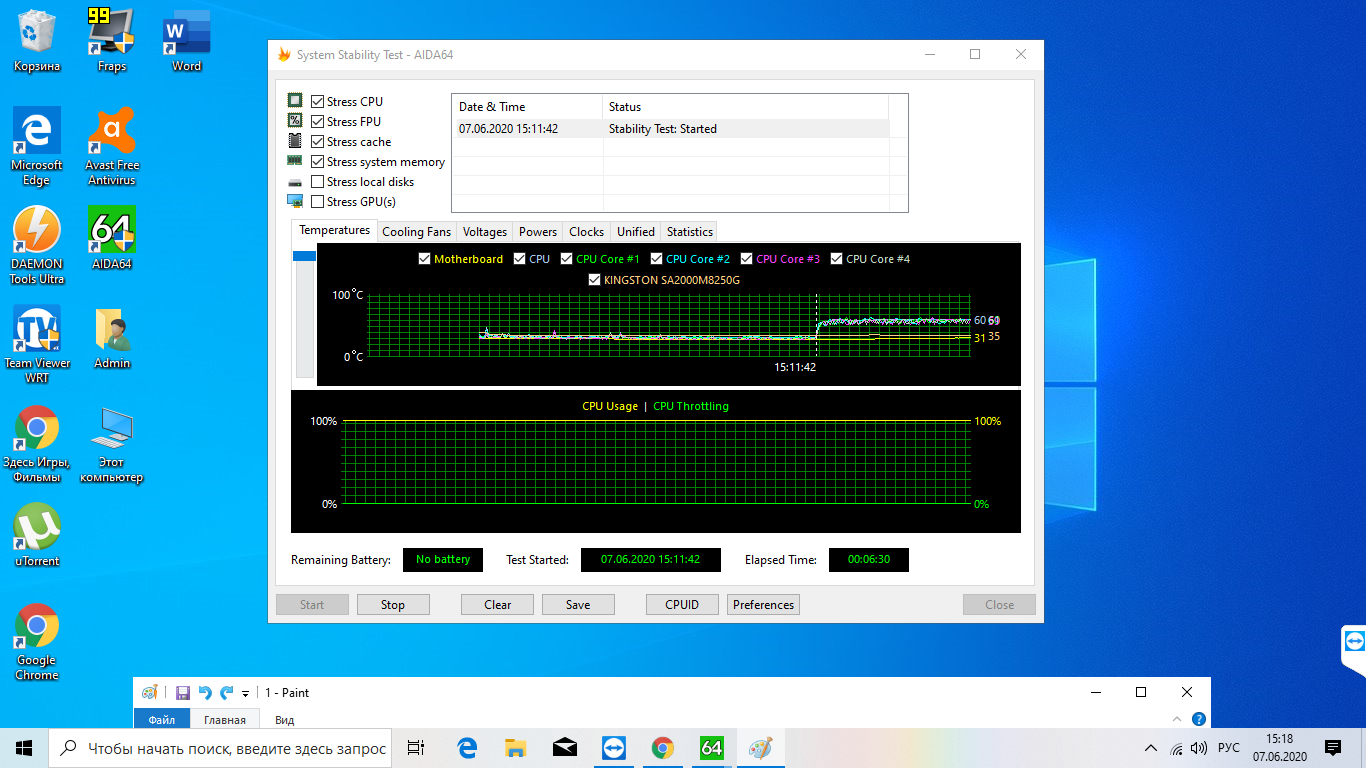Select the Здесь Игры, Фильмы Chrome shortcut
Image resolution: width=1366 pixels, height=768 pixels.
pos(37,444)
